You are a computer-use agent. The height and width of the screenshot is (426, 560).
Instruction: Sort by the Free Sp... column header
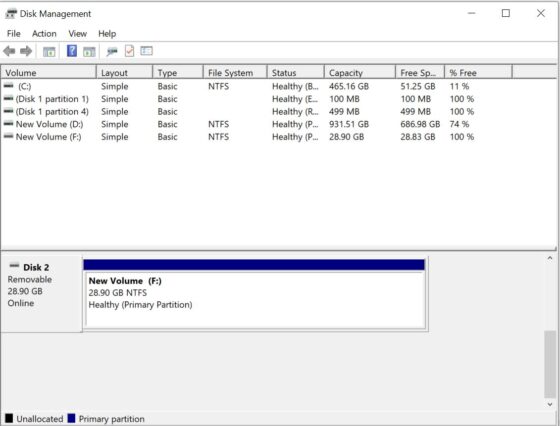click(420, 72)
